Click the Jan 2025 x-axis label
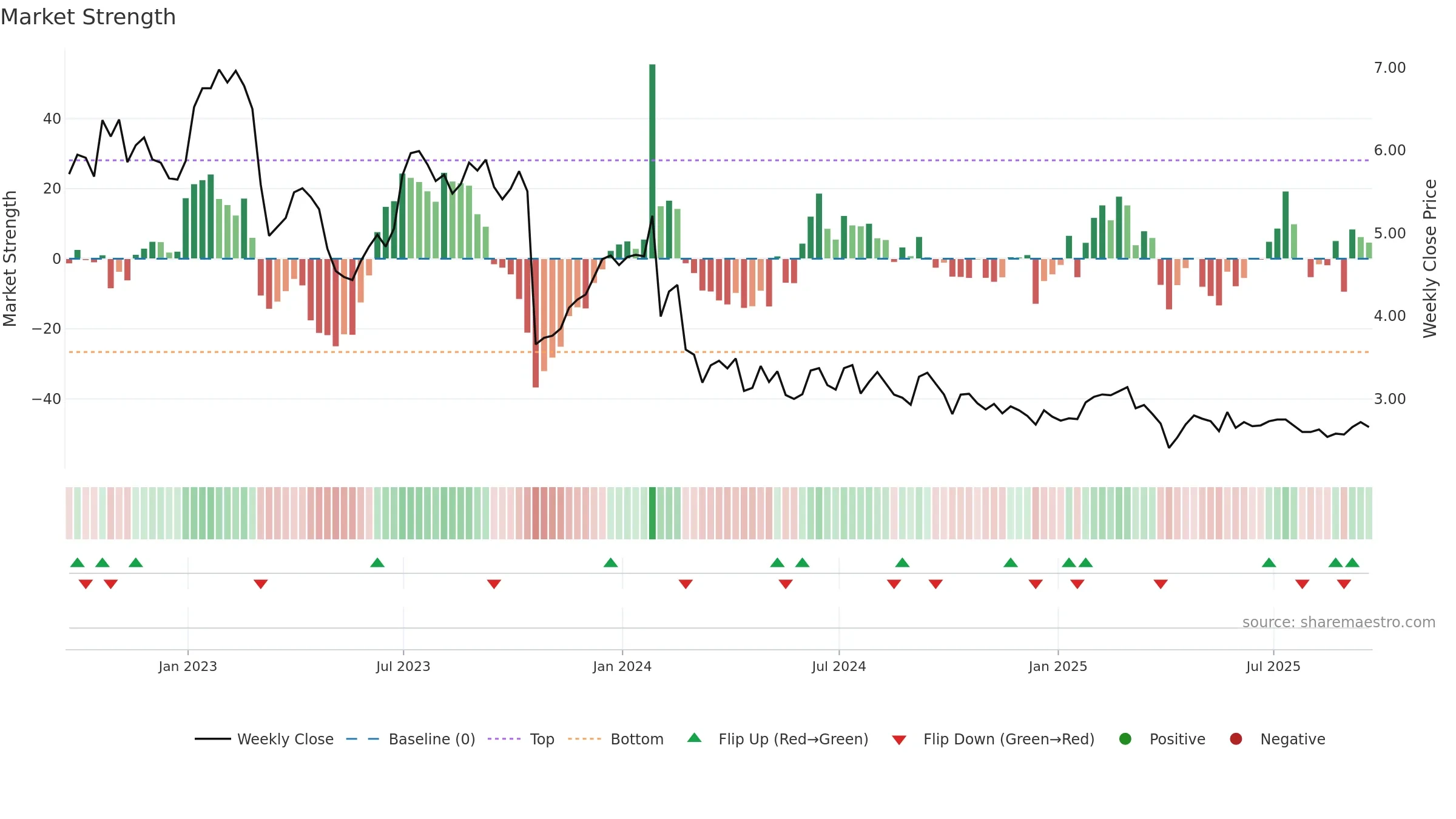The width and height of the screenshot is (1456, 819). click(x=1058, y=666)
